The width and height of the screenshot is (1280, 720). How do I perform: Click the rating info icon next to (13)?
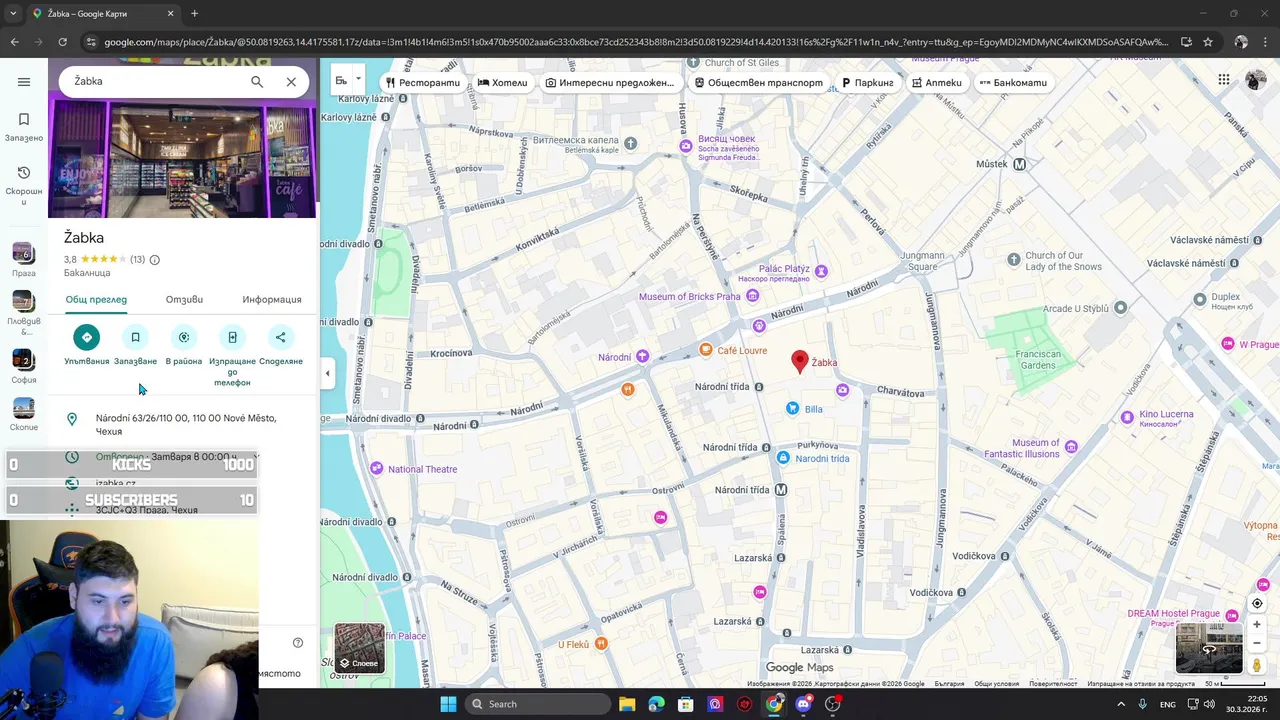[x=154, y=260]
